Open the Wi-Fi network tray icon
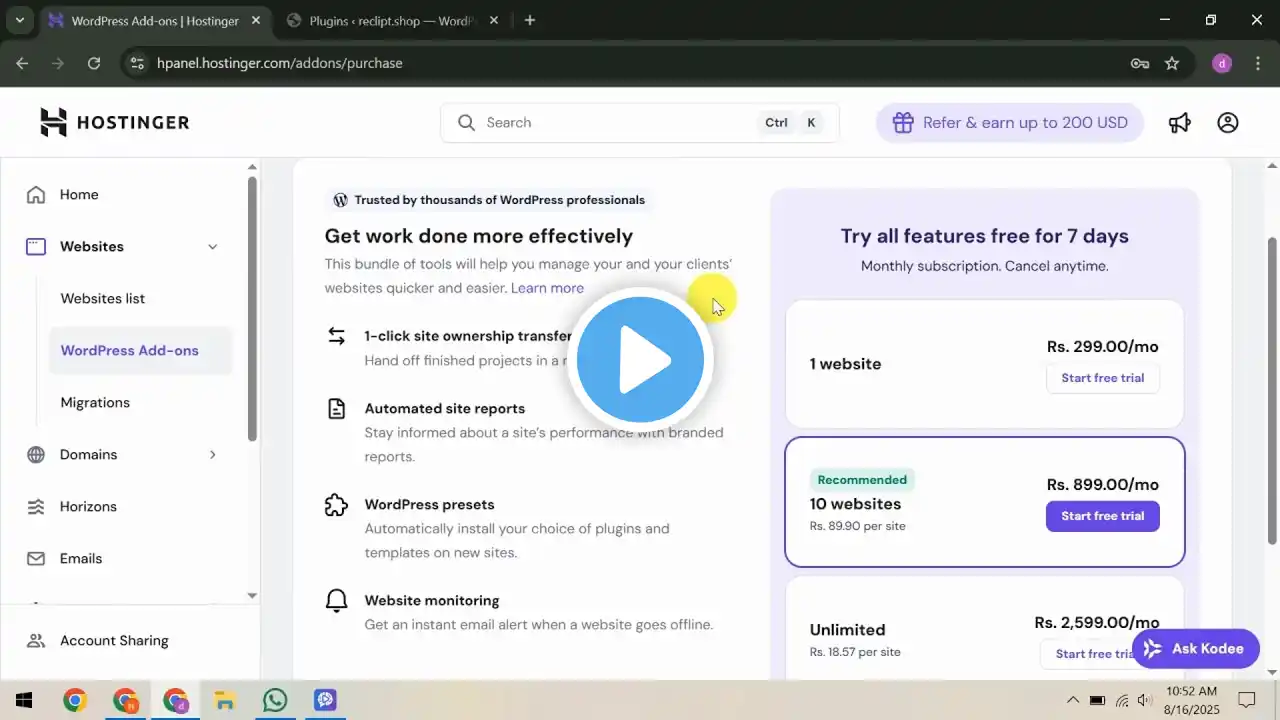This screenshot has height=720, width=1280. 1122,700
